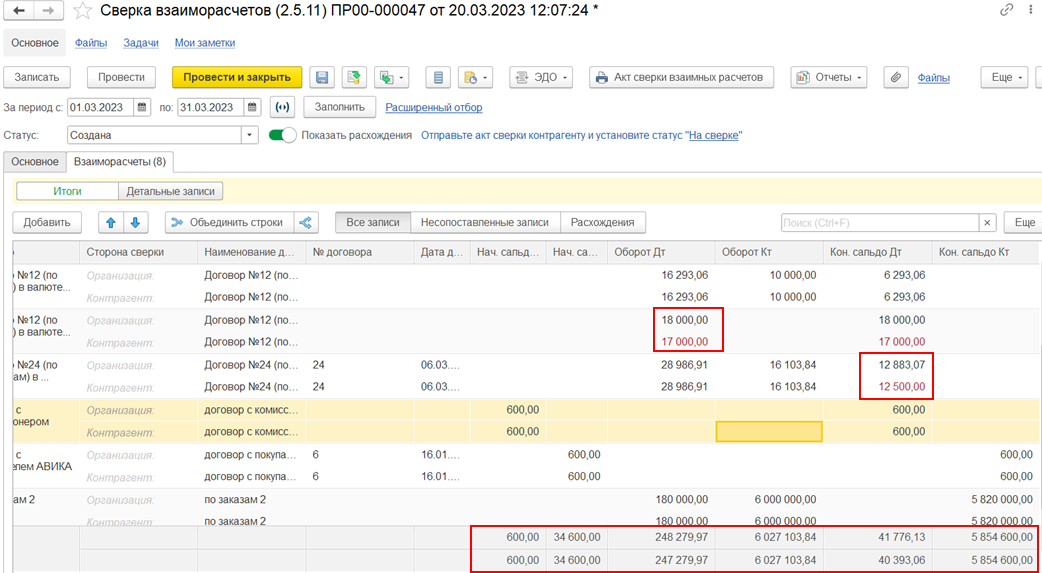
Task: Toggle Показать расхождения switch
Action: tap(283, 135)
